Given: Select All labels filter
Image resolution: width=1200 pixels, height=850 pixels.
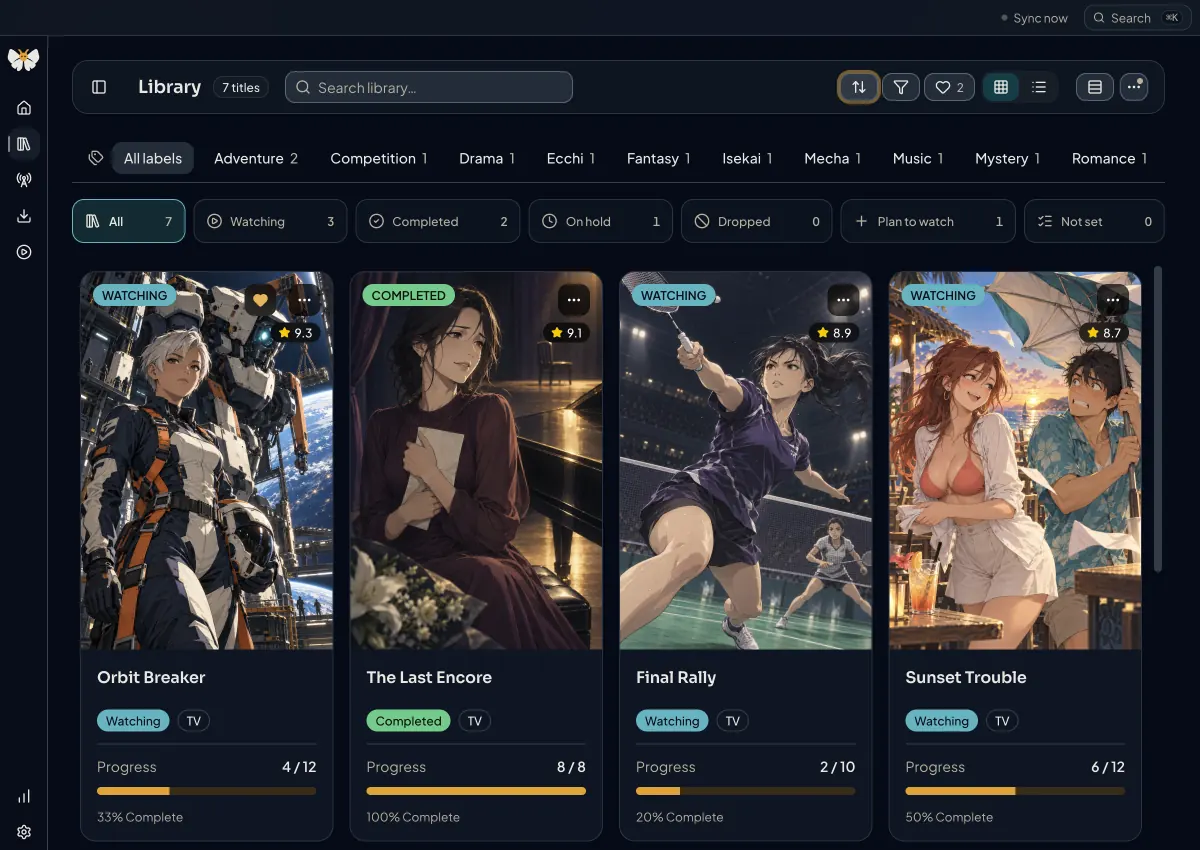Looking at the screenshot, I should (x=153, y=158).
